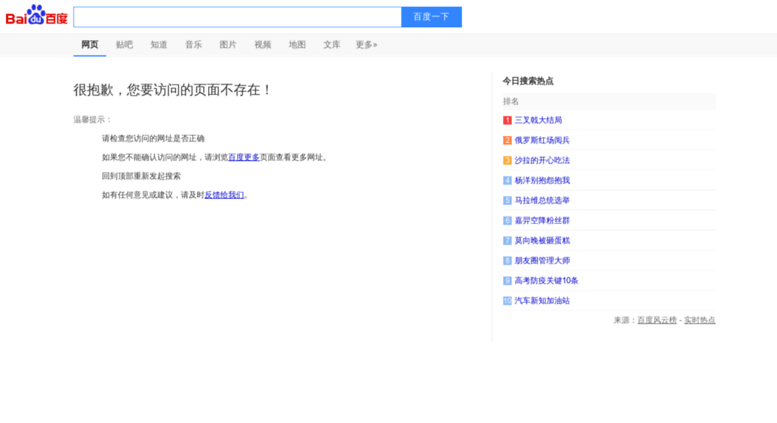Open the 实时热点 link

(700, 320)
